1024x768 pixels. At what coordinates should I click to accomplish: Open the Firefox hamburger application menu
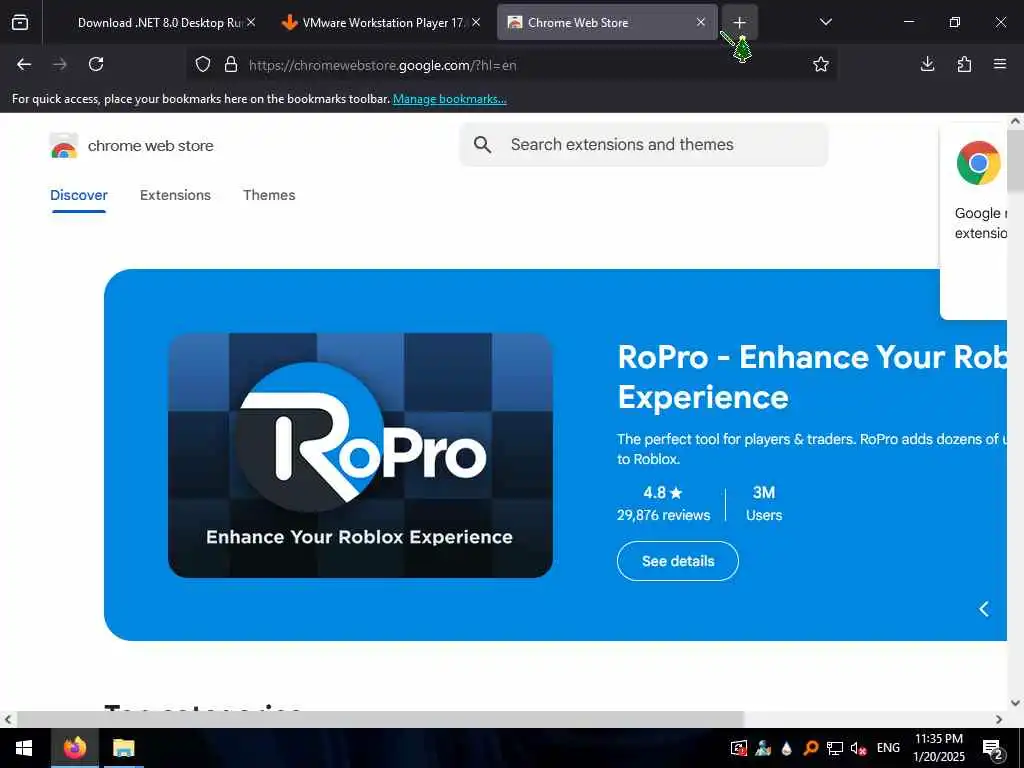pos(1000,64)
